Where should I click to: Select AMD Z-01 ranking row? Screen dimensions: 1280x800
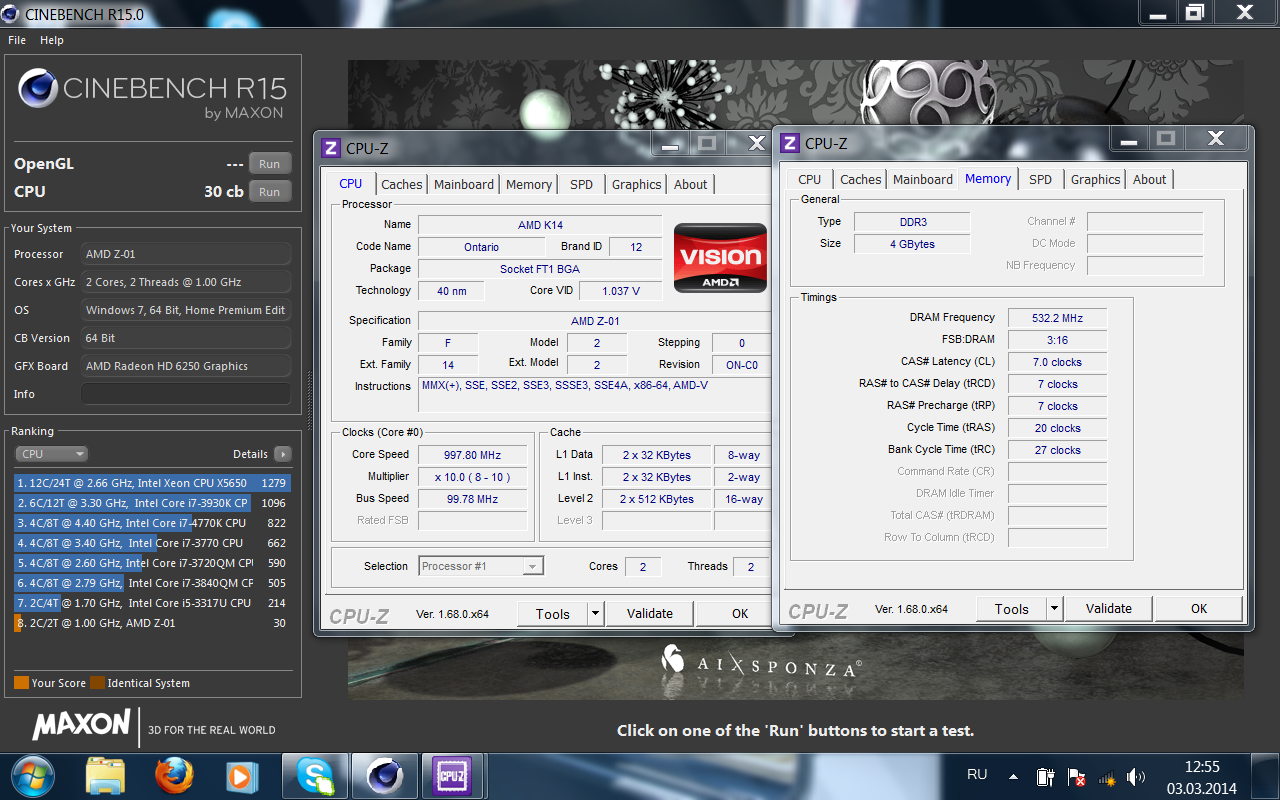coord(152,623)
